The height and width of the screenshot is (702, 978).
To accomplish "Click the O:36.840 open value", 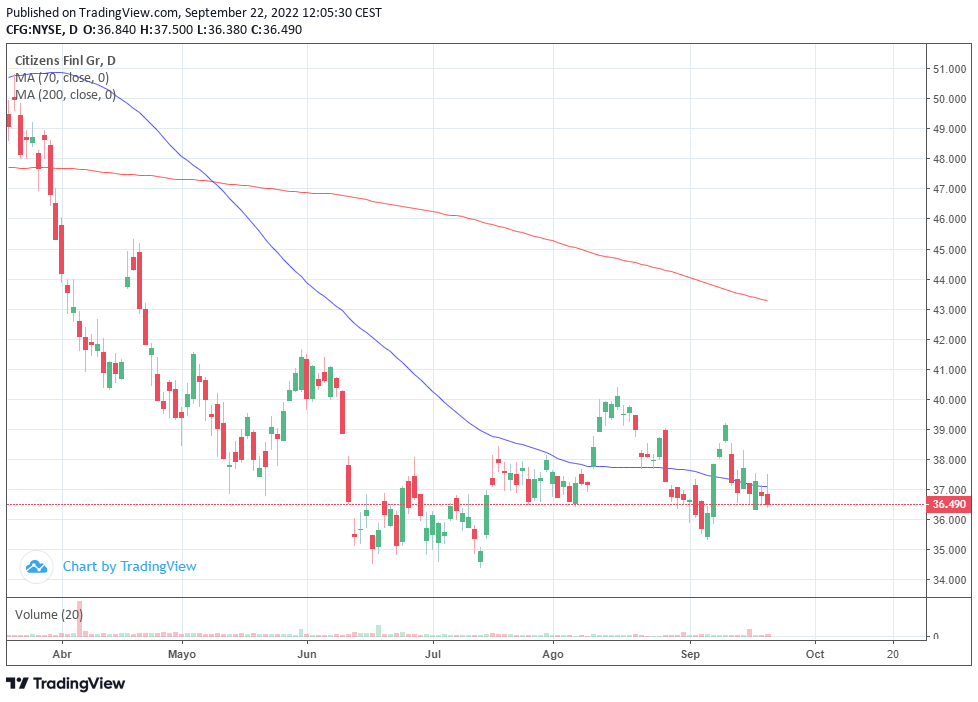I will tap(109, 29).
